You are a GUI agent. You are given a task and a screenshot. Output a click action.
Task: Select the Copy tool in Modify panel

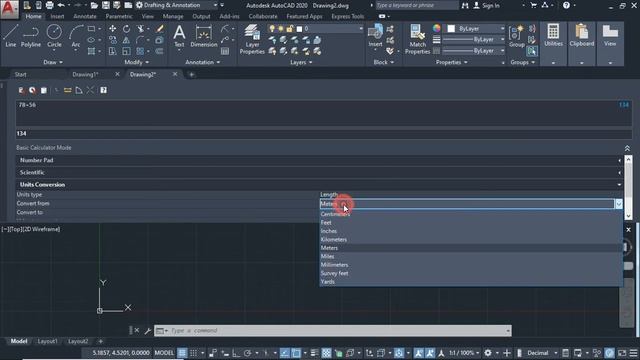coord(112,40)
